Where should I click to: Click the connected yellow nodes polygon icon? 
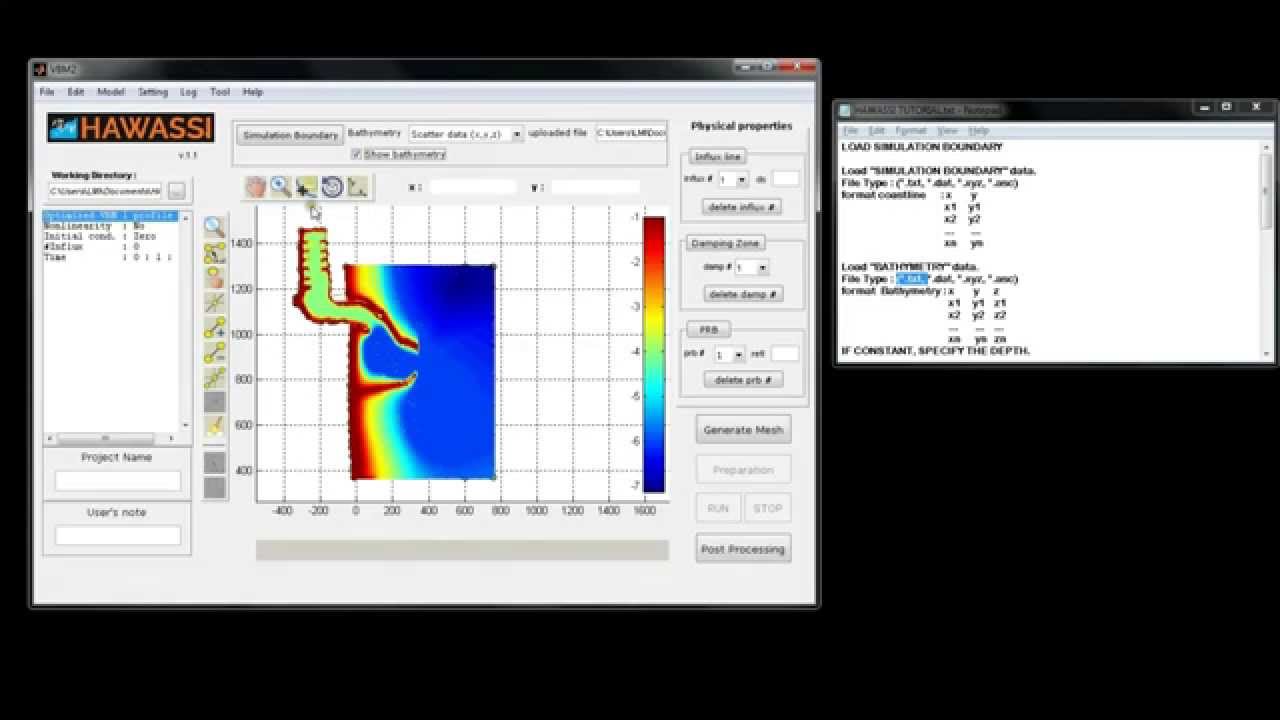coord(215,253)
